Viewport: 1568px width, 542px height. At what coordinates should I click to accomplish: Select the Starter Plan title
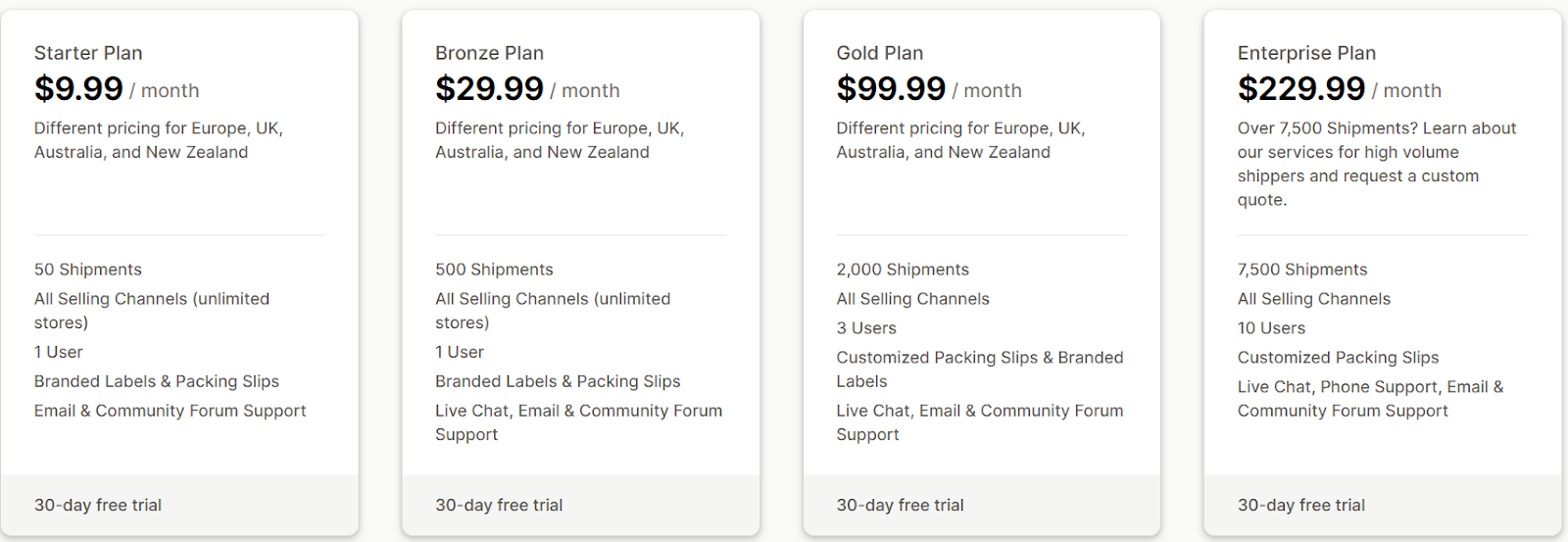coord(88,53)
